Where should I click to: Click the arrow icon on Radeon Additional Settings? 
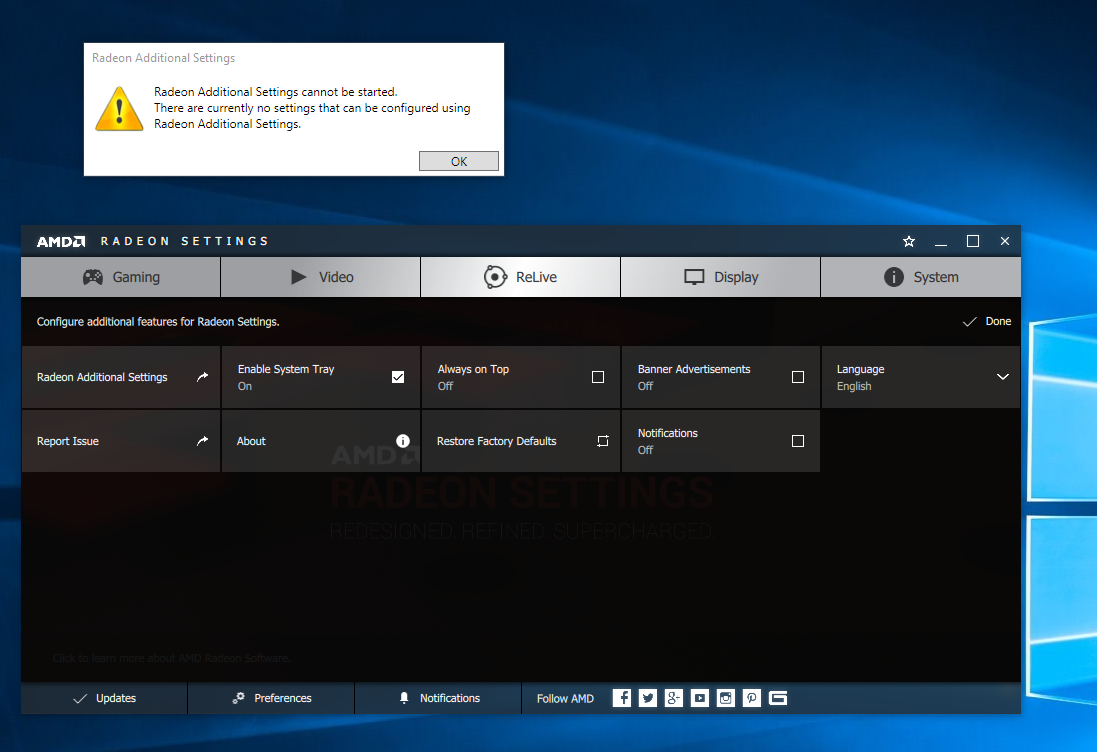(202, 377)
